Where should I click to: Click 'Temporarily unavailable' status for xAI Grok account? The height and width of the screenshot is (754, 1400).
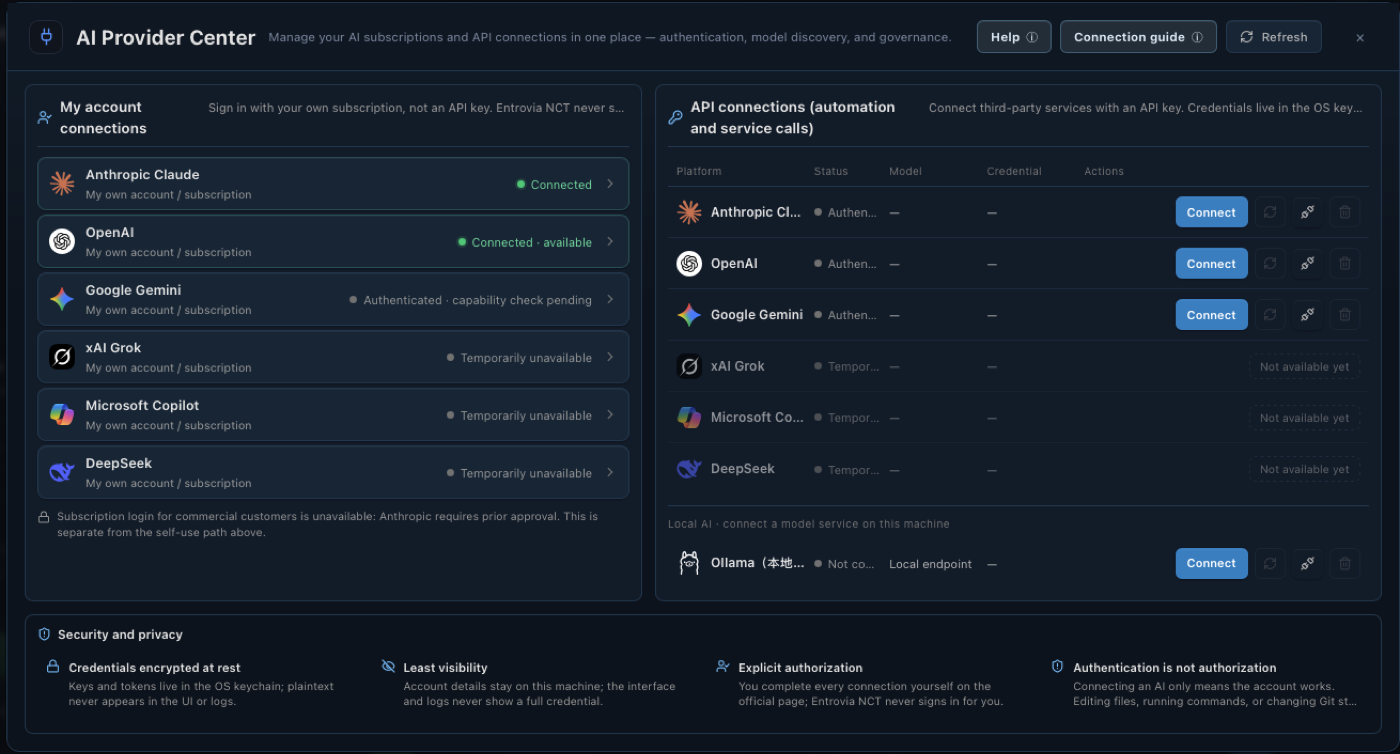coord(519,358)
